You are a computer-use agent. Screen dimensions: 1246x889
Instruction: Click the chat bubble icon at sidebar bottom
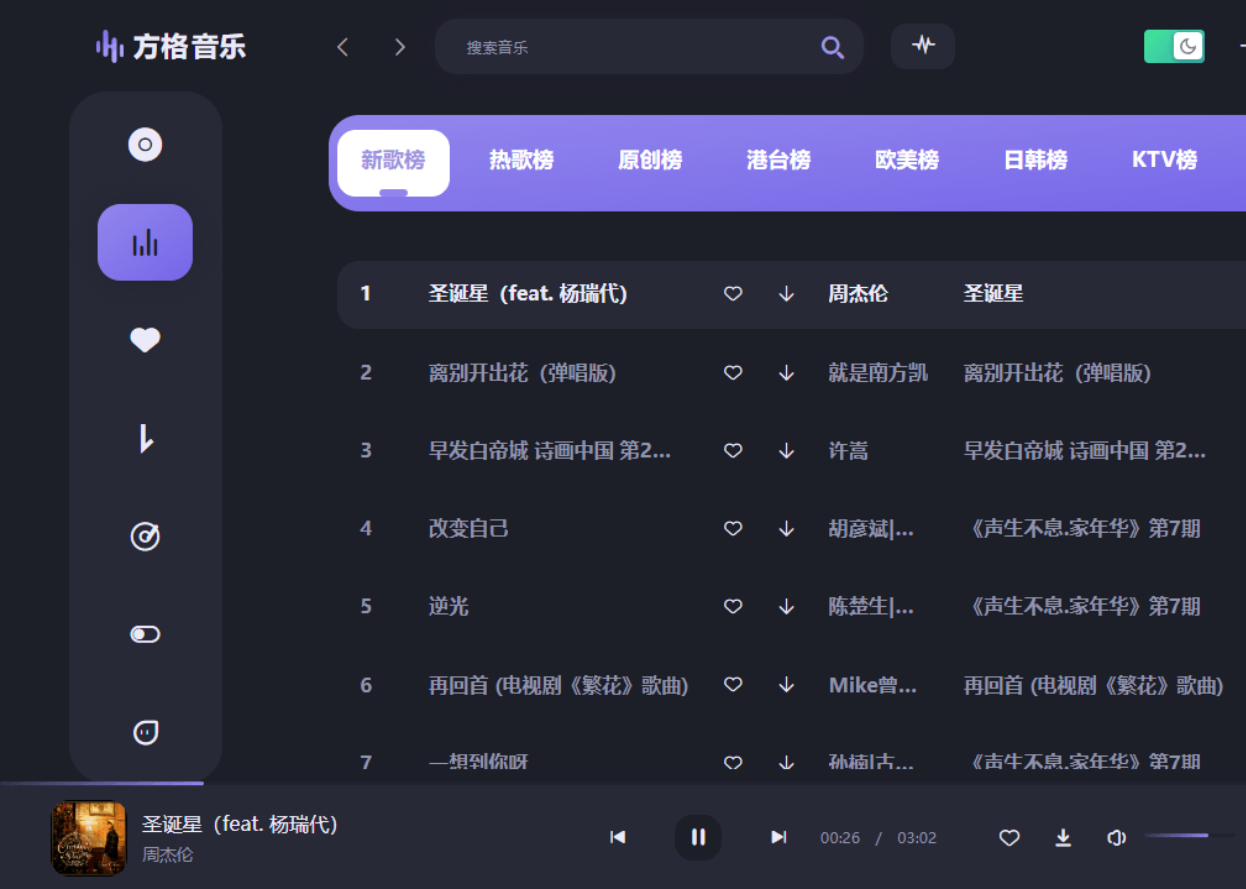(x=145, y=731)
